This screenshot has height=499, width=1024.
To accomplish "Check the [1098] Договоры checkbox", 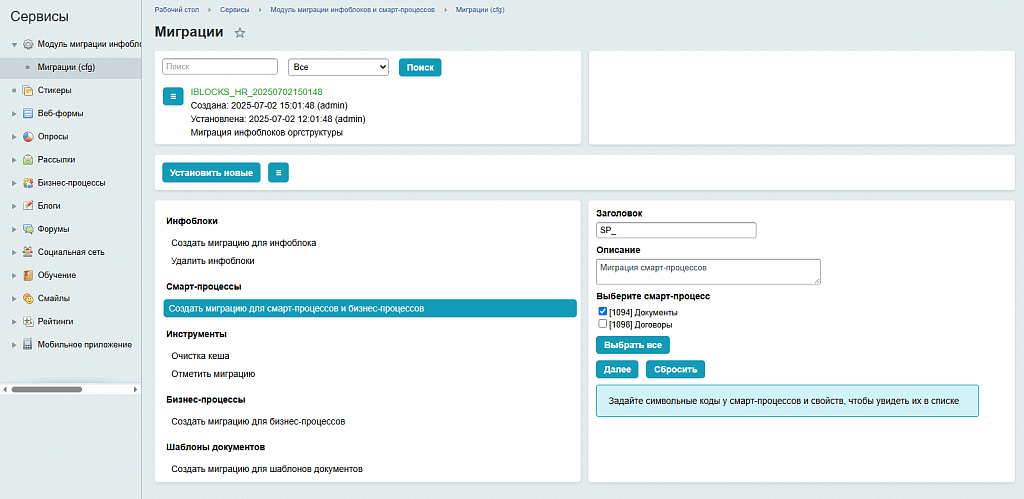I will [x=602, y=324].
